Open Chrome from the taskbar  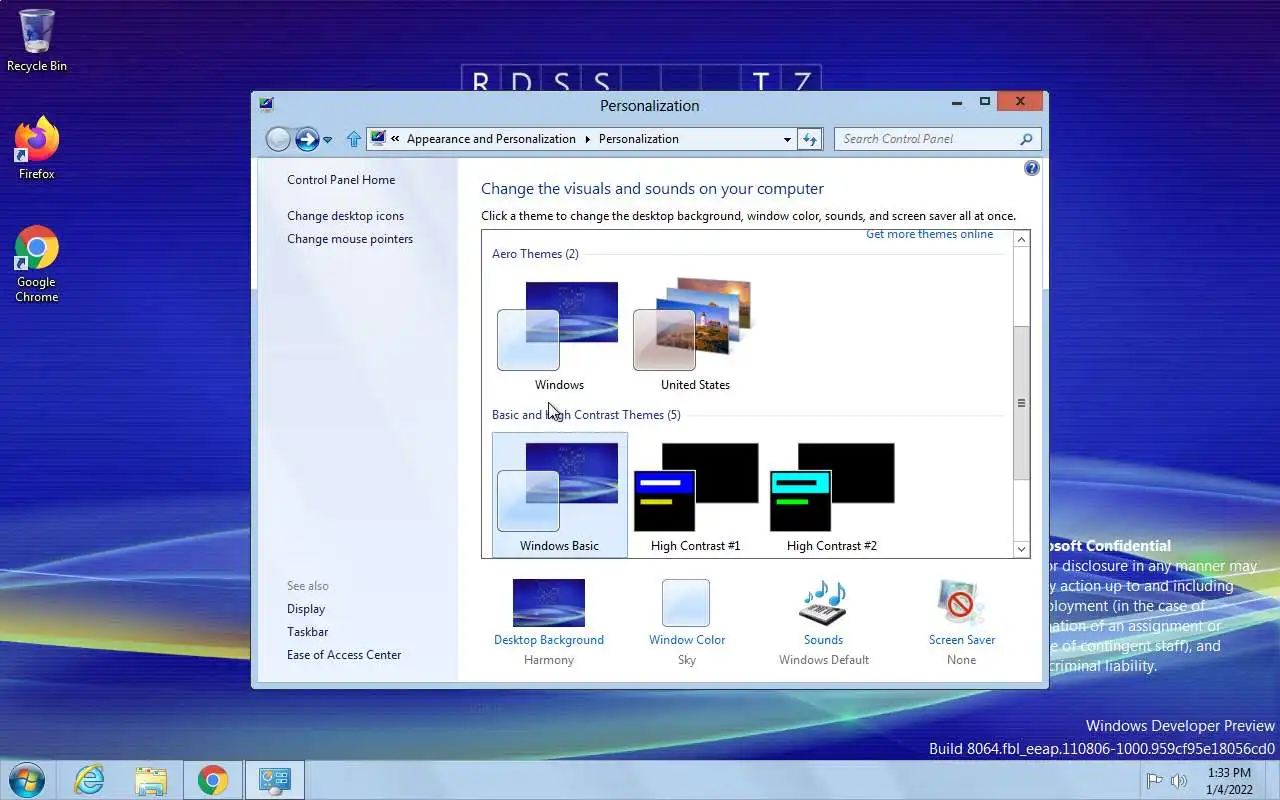(x=212, y=780)
